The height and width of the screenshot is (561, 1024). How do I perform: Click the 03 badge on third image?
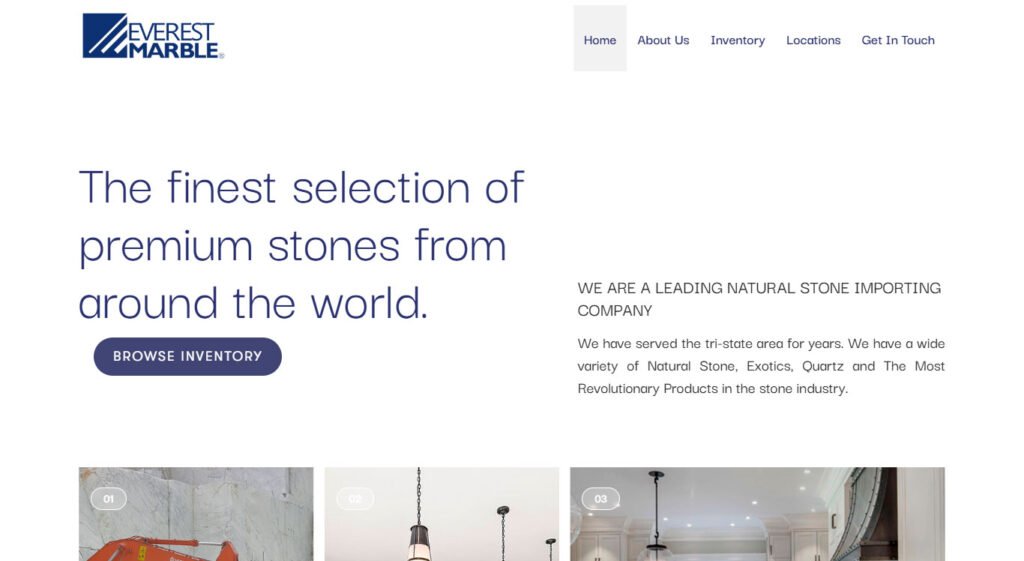(600, 498)
